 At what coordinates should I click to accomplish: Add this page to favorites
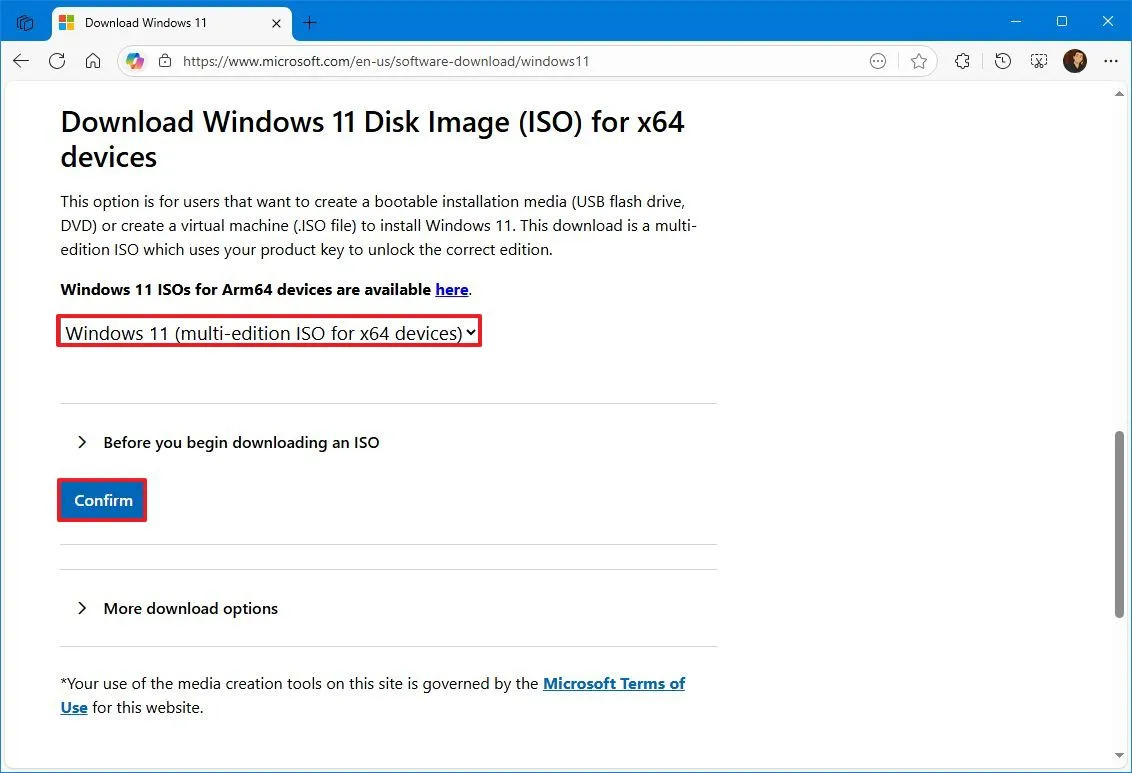click(x=919, y=61)
